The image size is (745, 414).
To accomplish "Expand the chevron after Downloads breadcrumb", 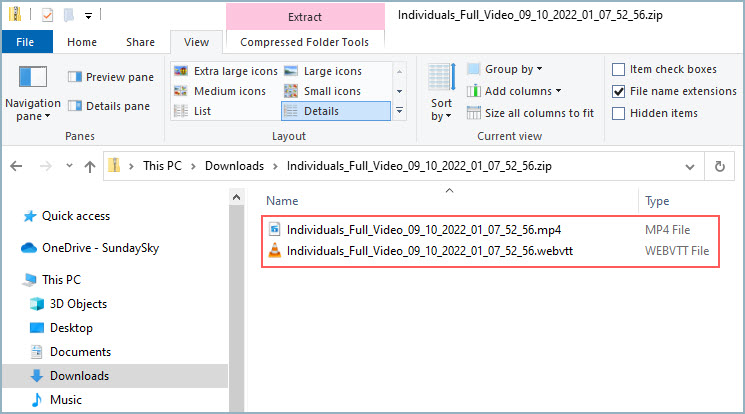I will point(275,166).
